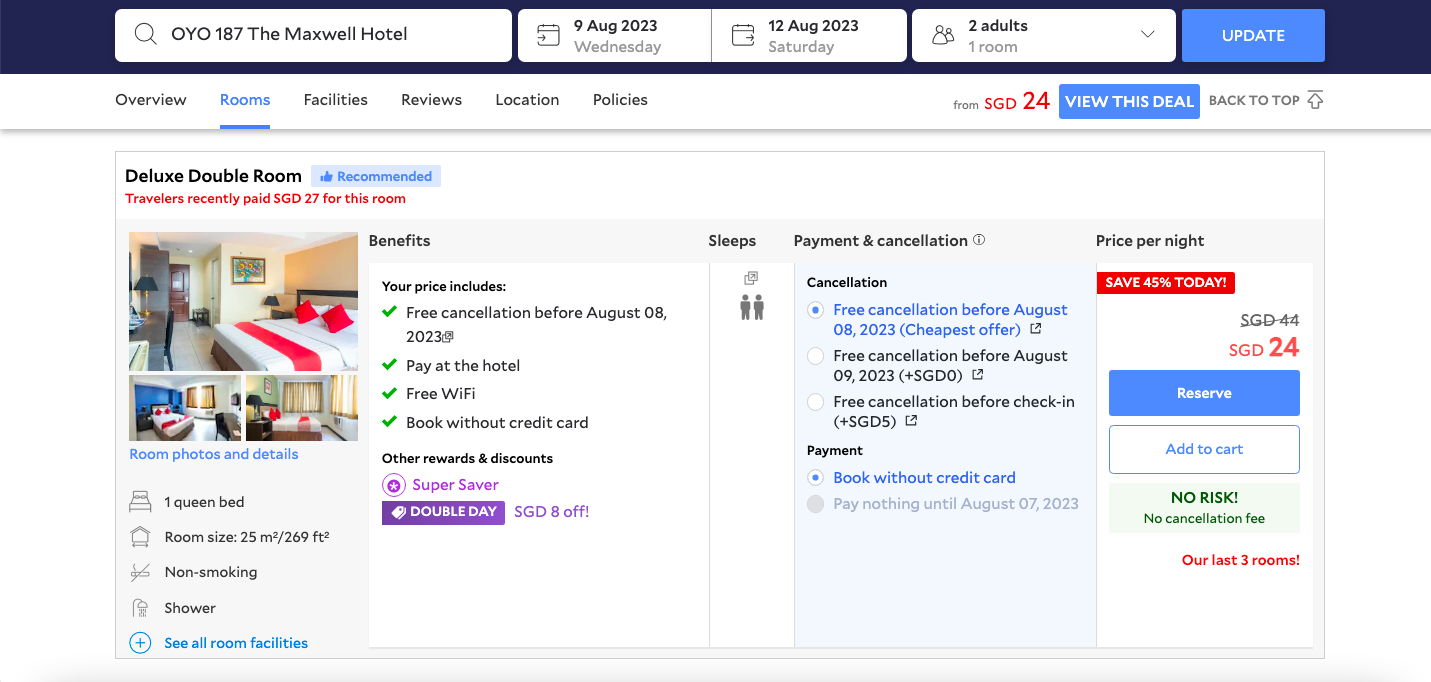The width and height of the screenshot is (1431, 682).
Task: Switch to the Policies tab
Action: click(x=620, y=100)
